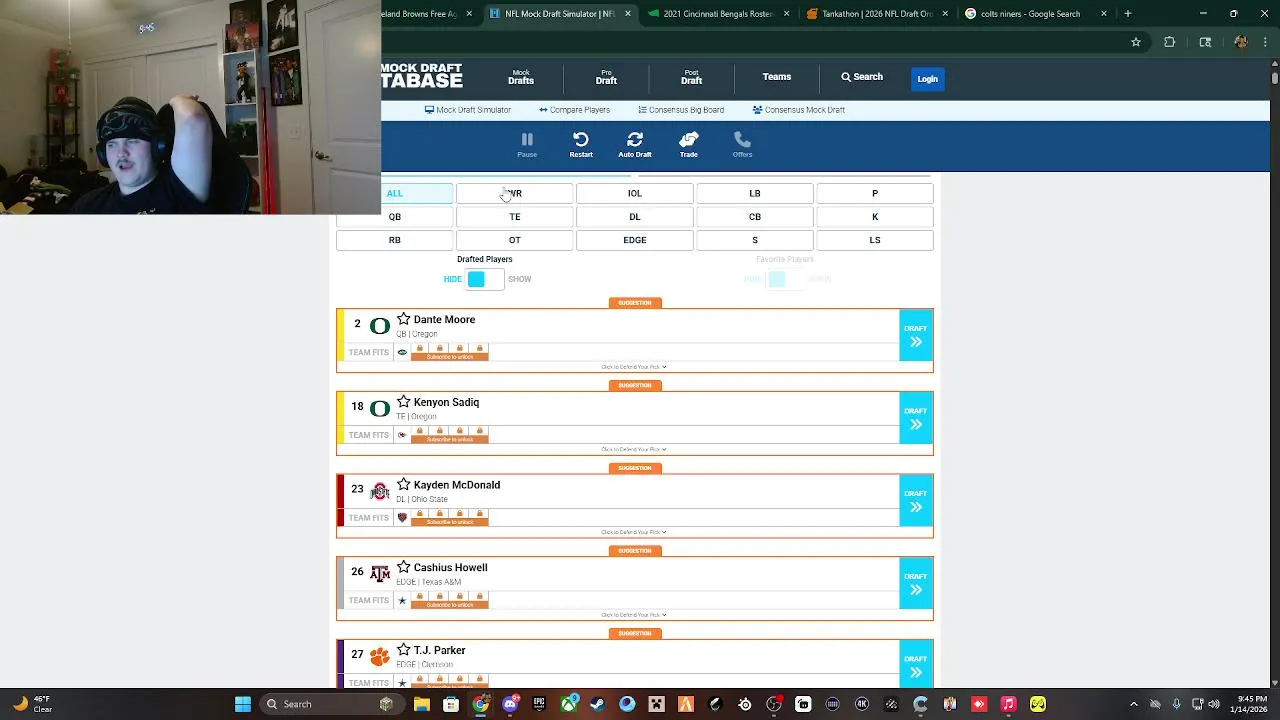Filter players by LB
The height and width of the screenshot is (720, 1280).
(x=755, y=193)
